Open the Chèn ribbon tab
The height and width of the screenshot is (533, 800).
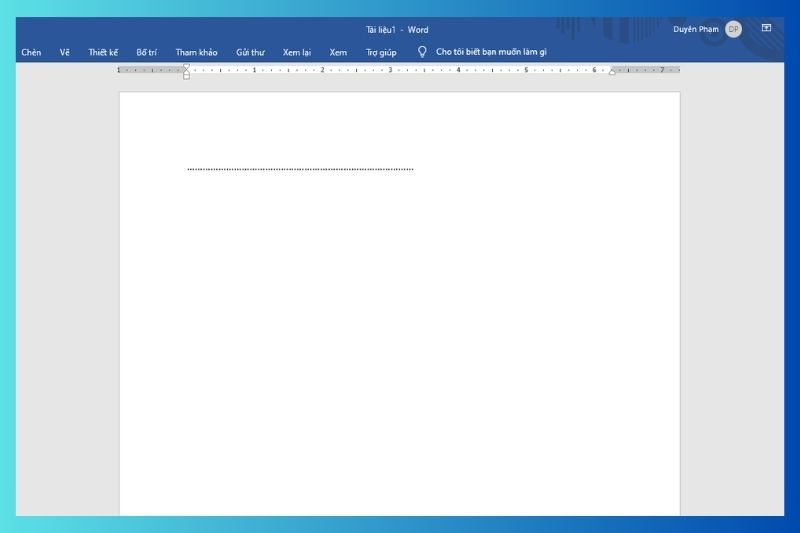[31, 52]
